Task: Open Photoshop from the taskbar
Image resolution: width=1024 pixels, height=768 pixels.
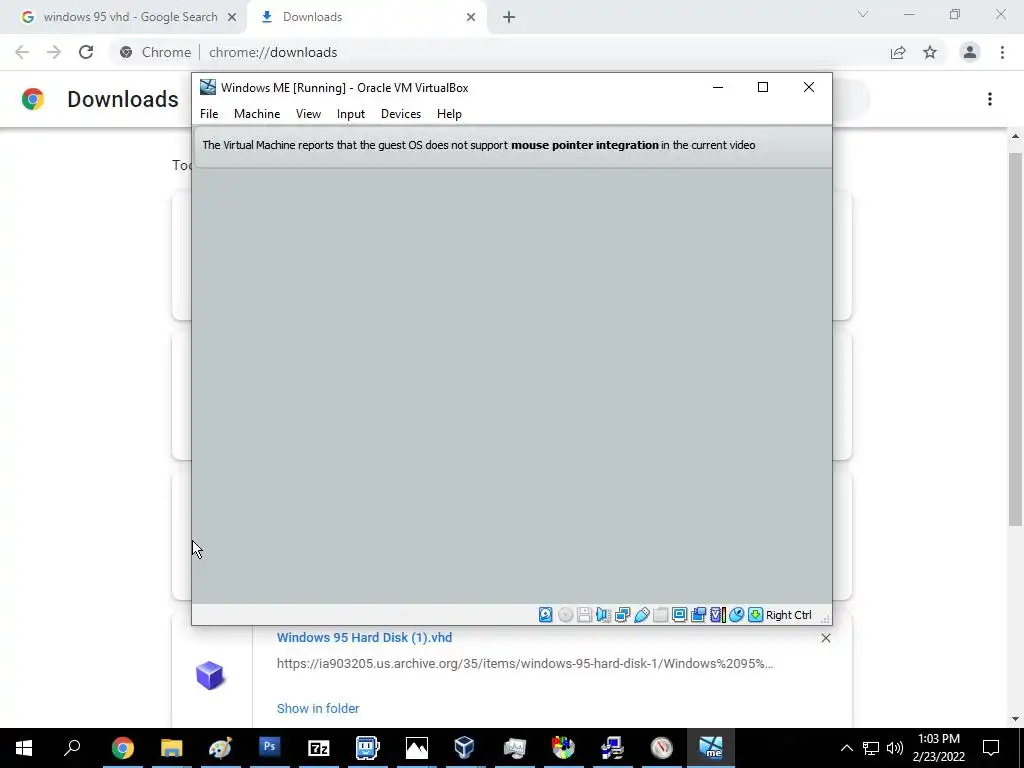Action: [x=269, y=748]
